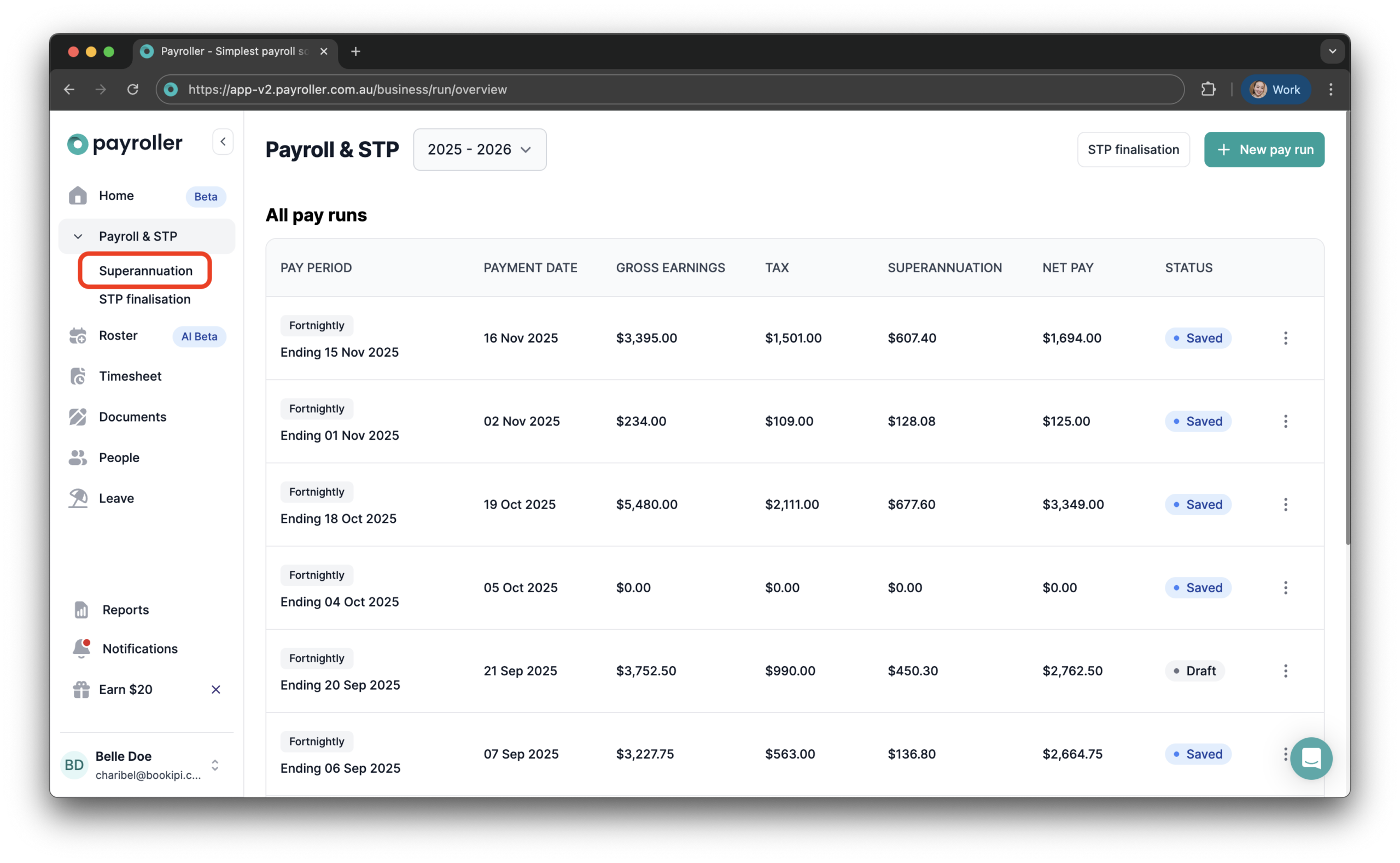Reload the Payroller page
This screenshot has height=863, width=1400.
tap(132, 89)
